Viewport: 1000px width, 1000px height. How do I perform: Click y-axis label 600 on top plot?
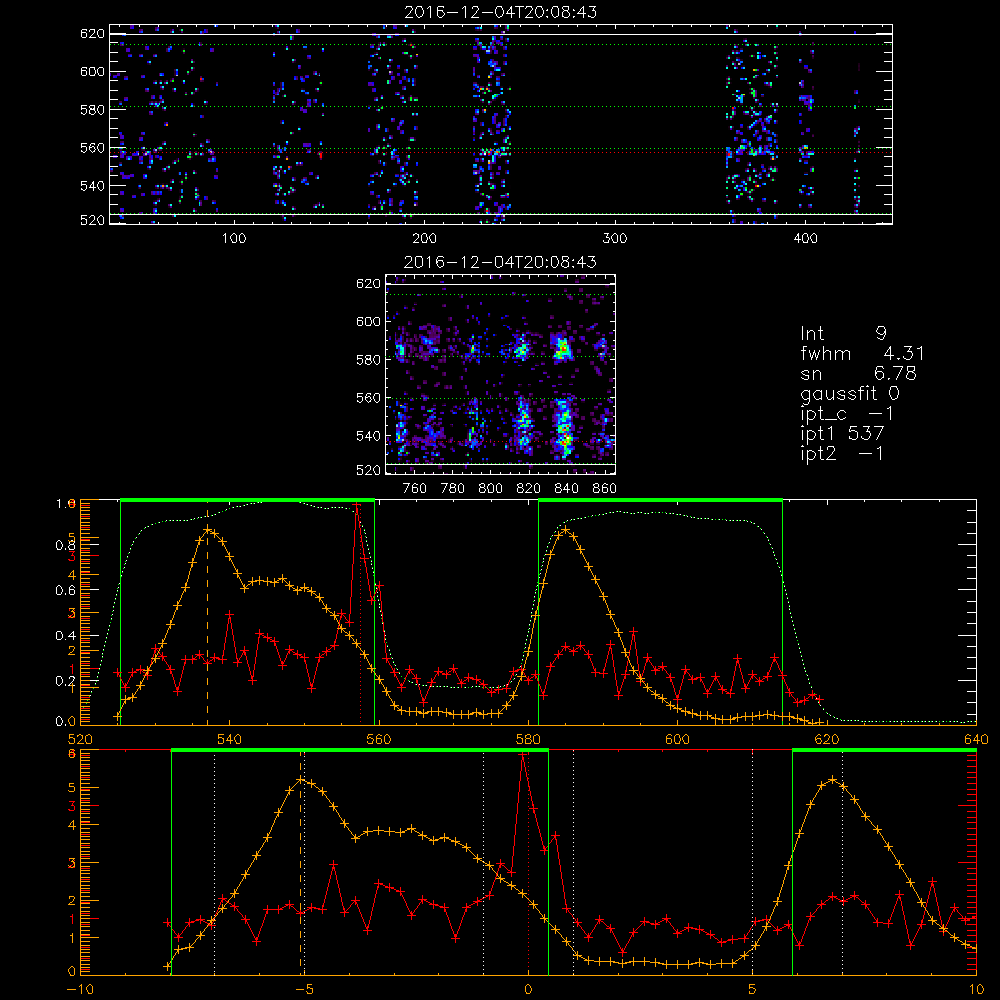(92, 71)
